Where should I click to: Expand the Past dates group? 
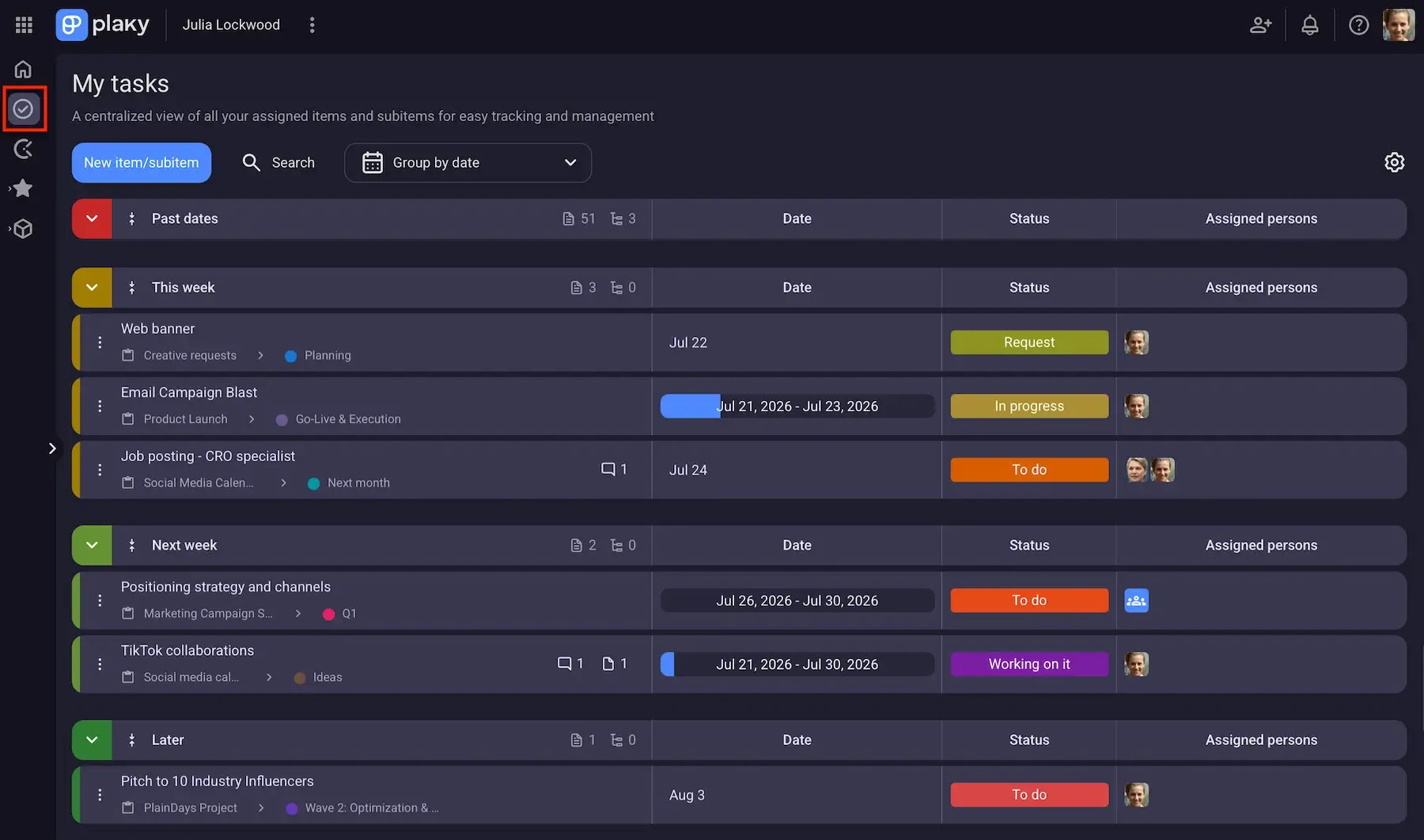click(x=92, y=218)
